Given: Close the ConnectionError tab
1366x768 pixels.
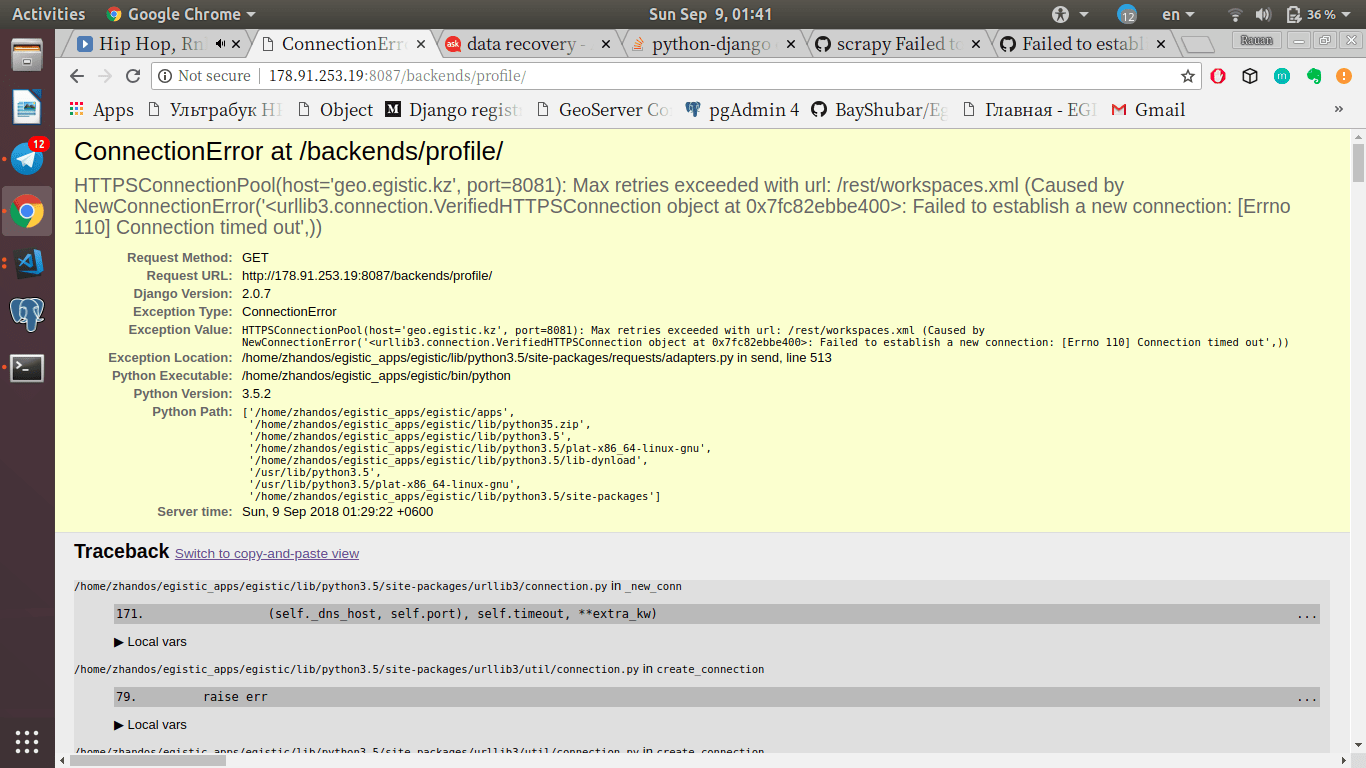Looking at the screenshot, I should point(421,44).
